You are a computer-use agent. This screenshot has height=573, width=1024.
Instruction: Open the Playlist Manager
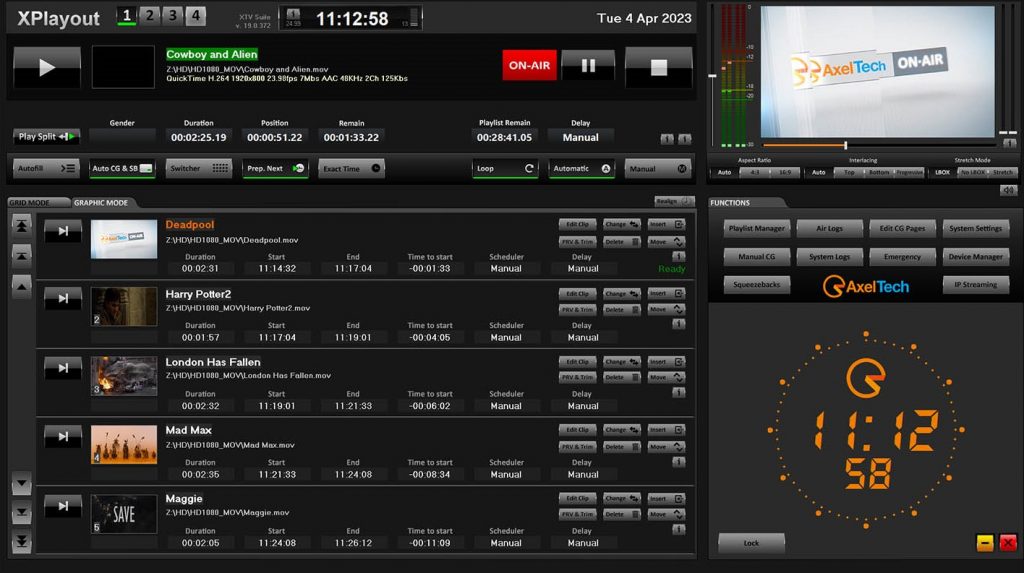pyautogui.click(x=756, y=229)
